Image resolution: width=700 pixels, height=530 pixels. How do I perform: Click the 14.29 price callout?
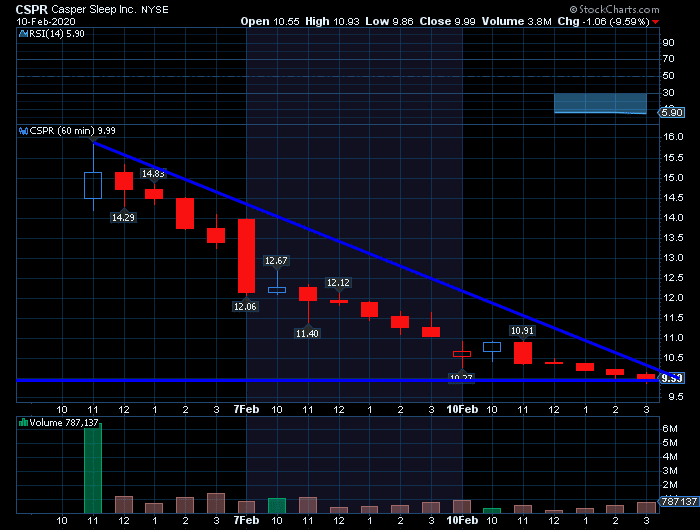123,217
